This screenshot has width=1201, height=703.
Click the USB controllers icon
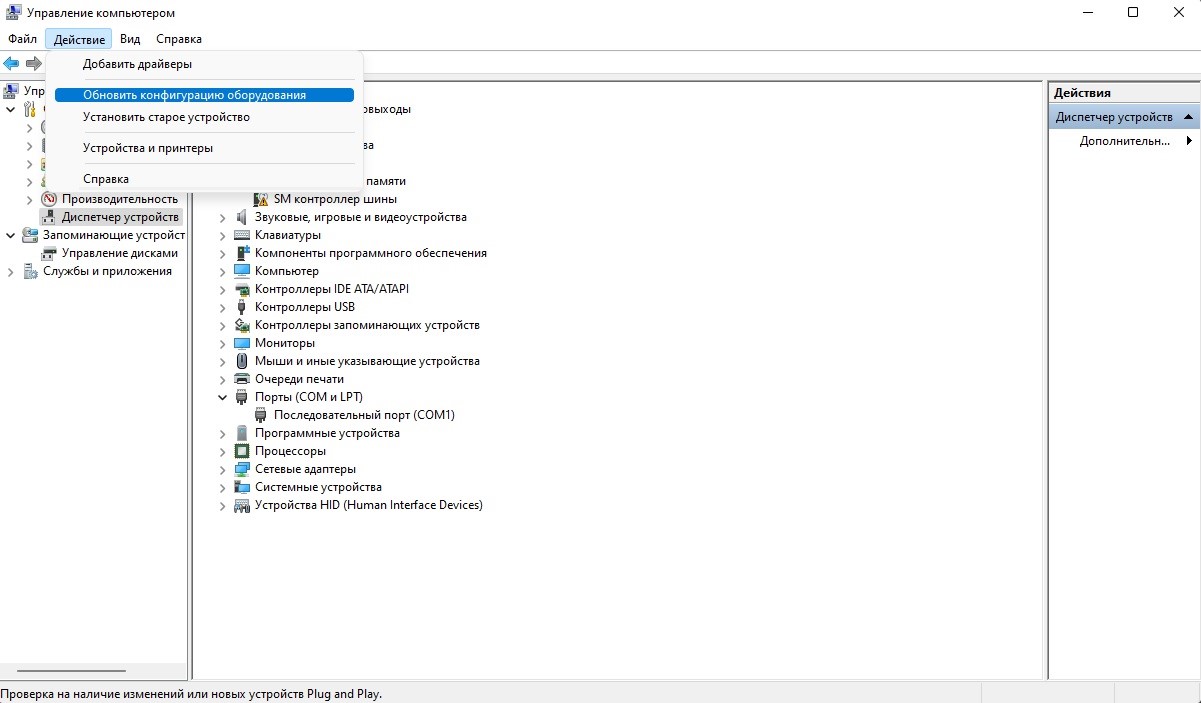pyautogui.click(x=242, y=307)
